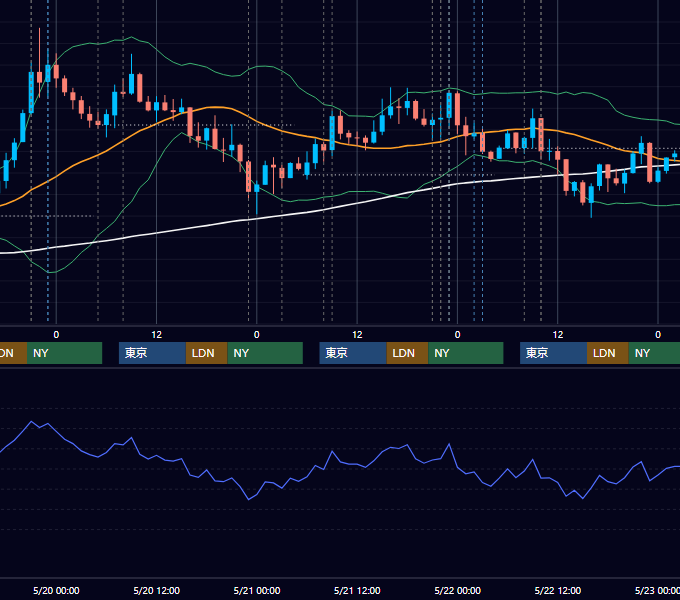The image size is (680, 600).
Task: Click hour label 0 above 5/21 00:00
Action: pyautogui.click(x=257, y=335)
